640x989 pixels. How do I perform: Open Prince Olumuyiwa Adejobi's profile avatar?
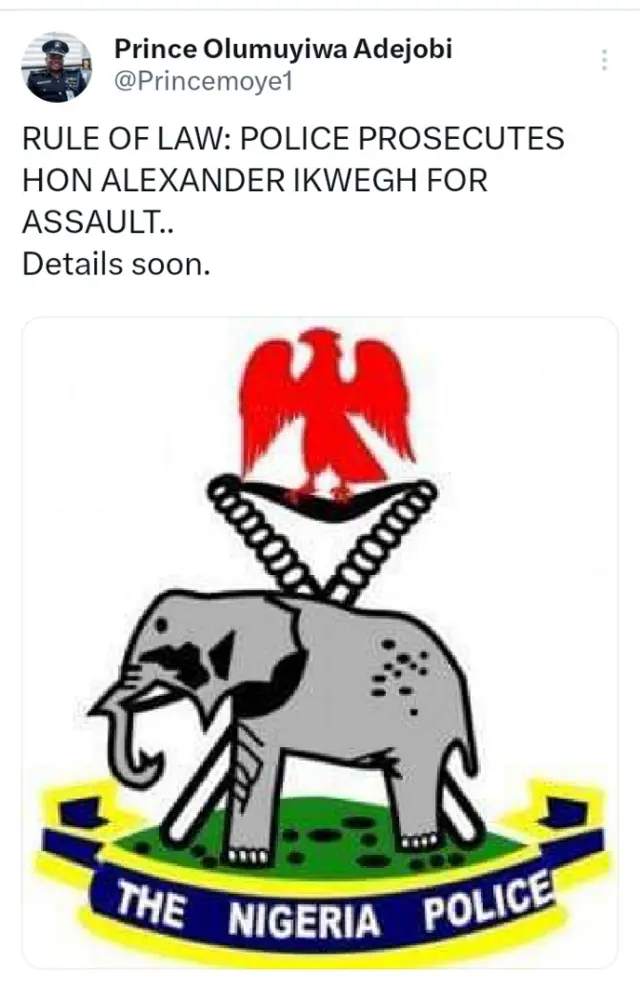click(56, 67)
